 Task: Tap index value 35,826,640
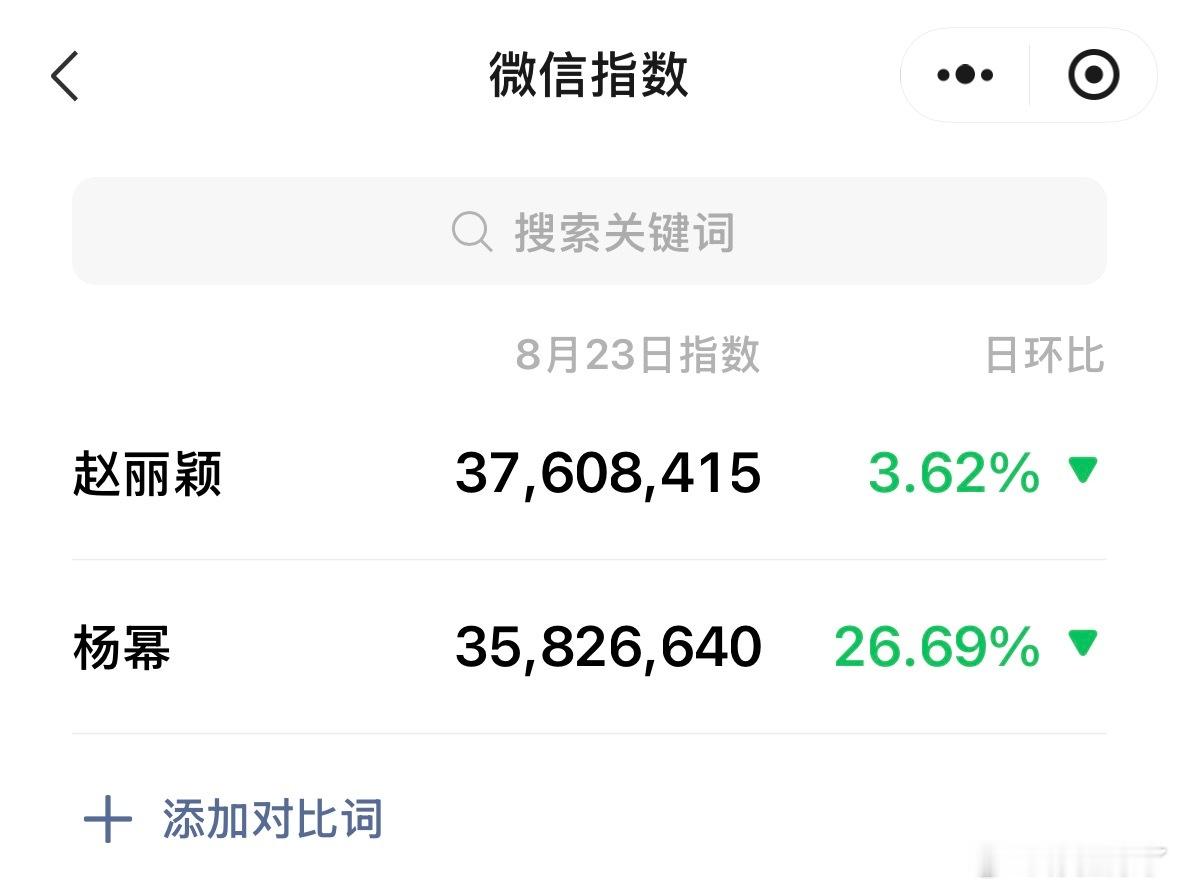click(x=608, y=647)
